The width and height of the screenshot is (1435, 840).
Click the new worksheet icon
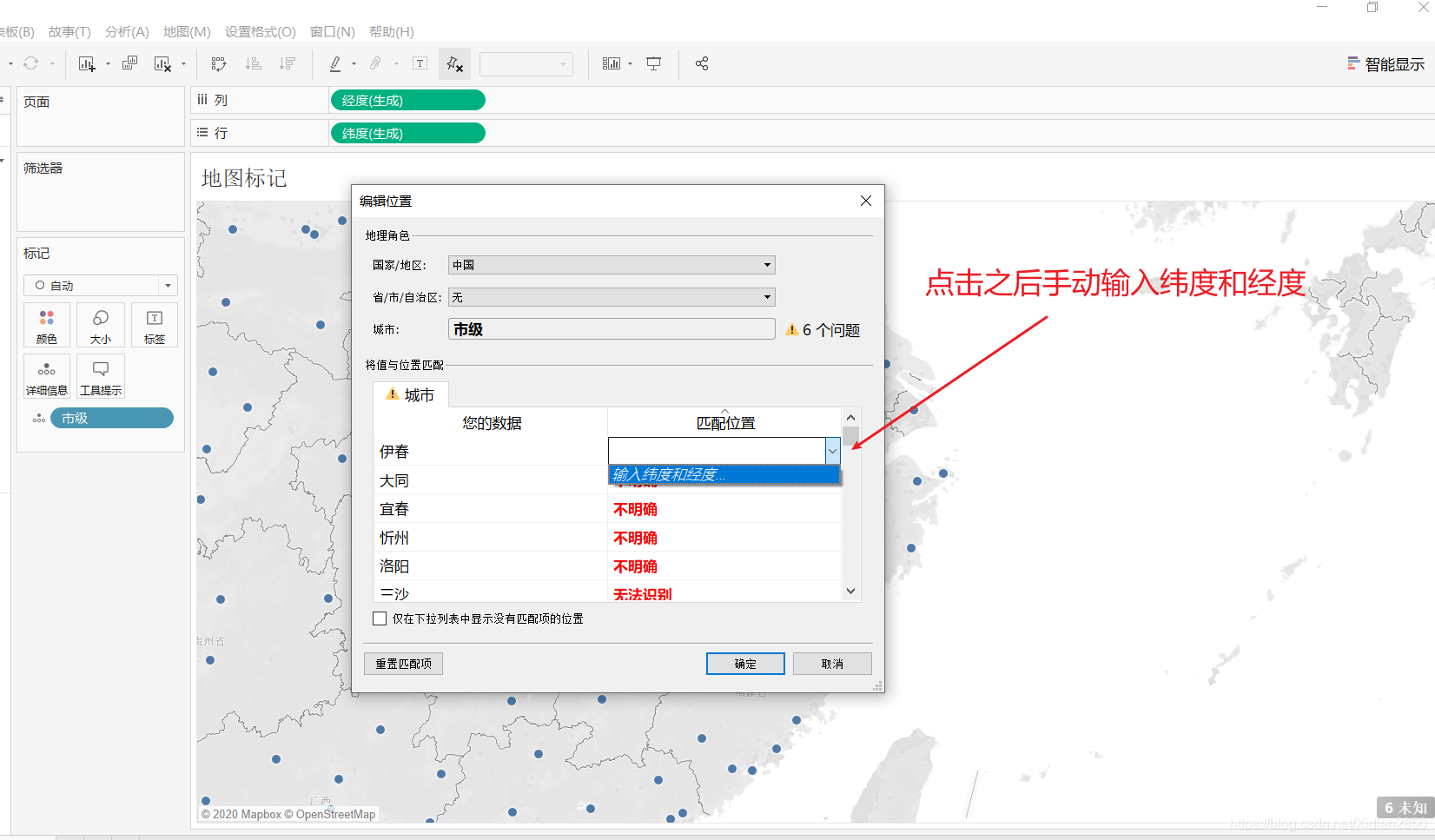pos(87,63)
